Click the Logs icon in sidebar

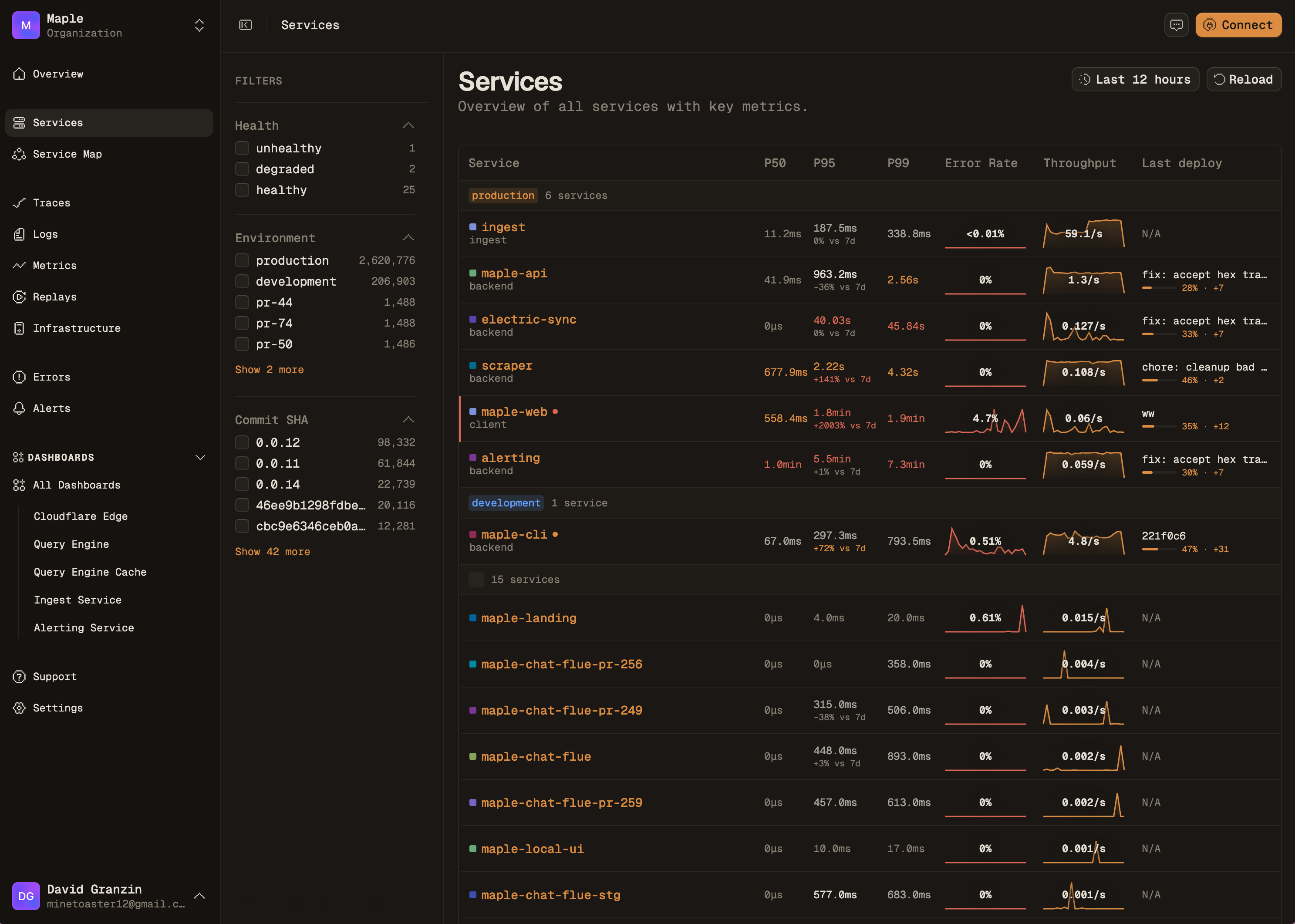[19, 234]
